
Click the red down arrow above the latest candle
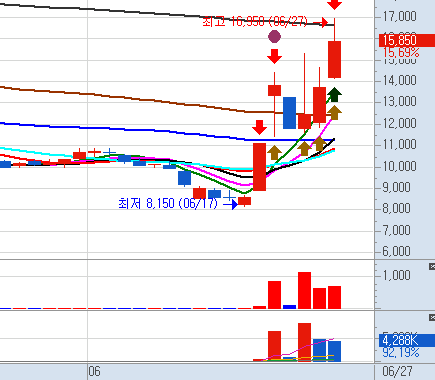click(x=334, y=5)
